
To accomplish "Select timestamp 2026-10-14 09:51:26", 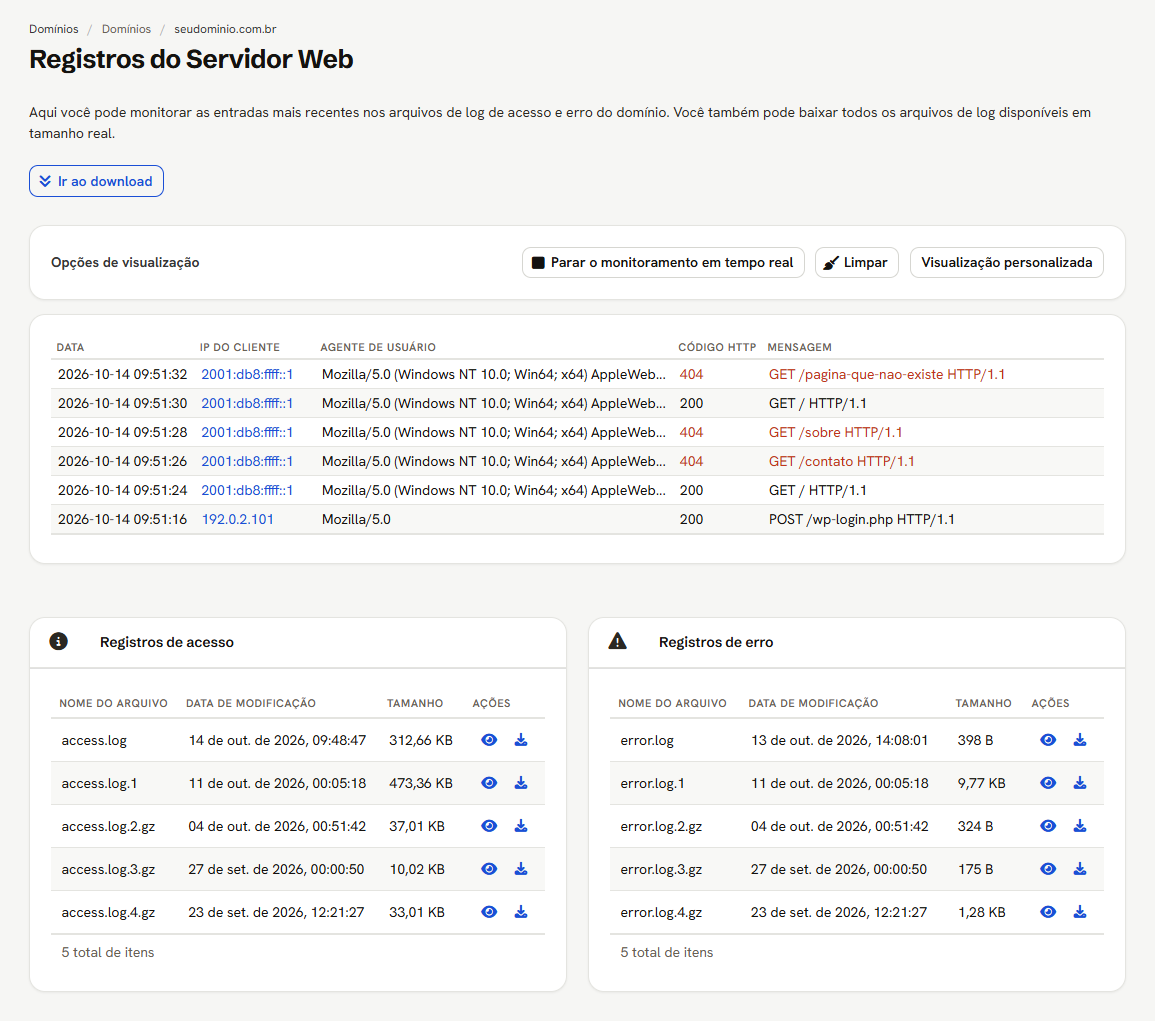I will tap(122, 461).
